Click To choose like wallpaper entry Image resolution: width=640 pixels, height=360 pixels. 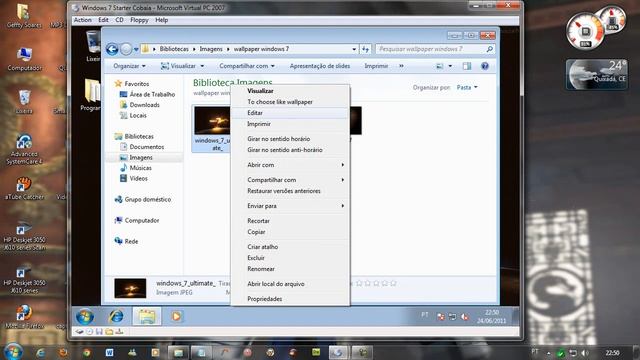(x=290, y=102)
